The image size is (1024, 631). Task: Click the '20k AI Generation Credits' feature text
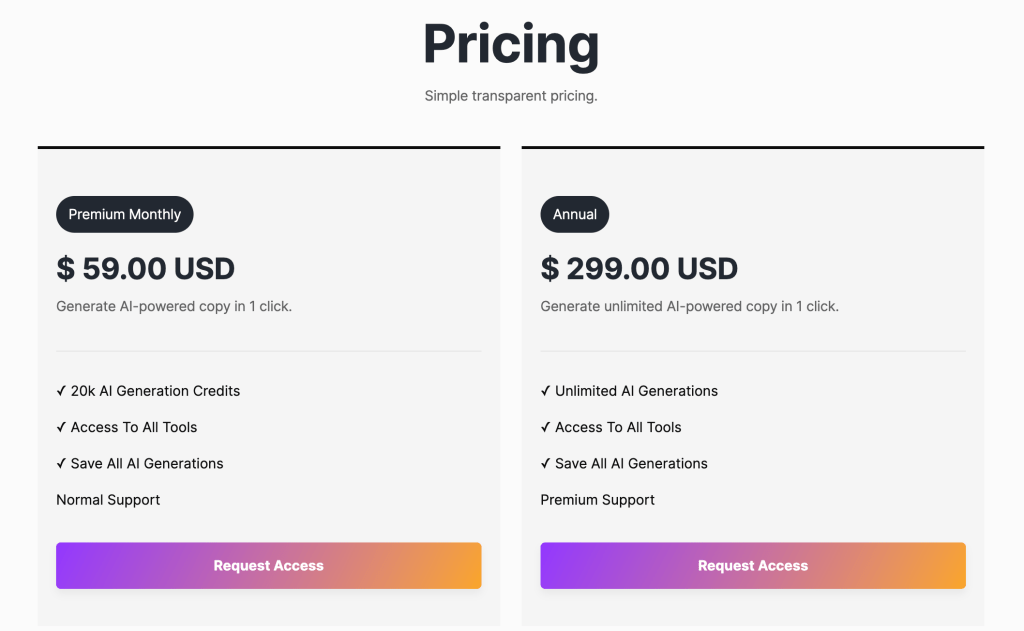tap(156, 391)
